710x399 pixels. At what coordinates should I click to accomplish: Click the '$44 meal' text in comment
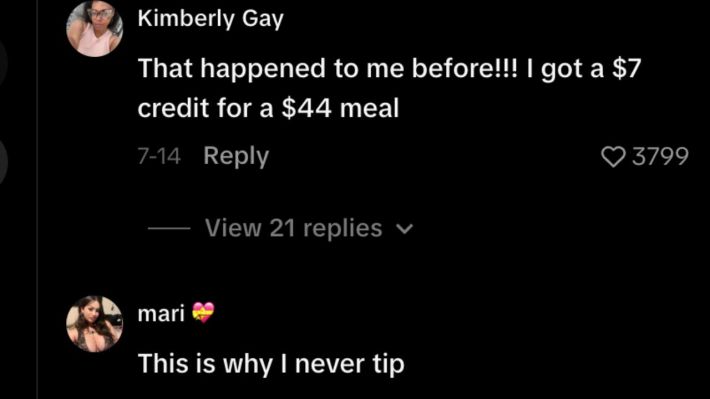coord(340,109)
